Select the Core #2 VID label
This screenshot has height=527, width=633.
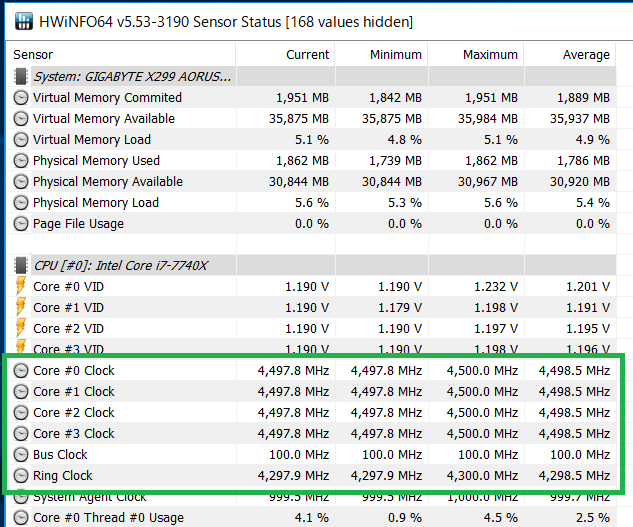click(68, 328)
